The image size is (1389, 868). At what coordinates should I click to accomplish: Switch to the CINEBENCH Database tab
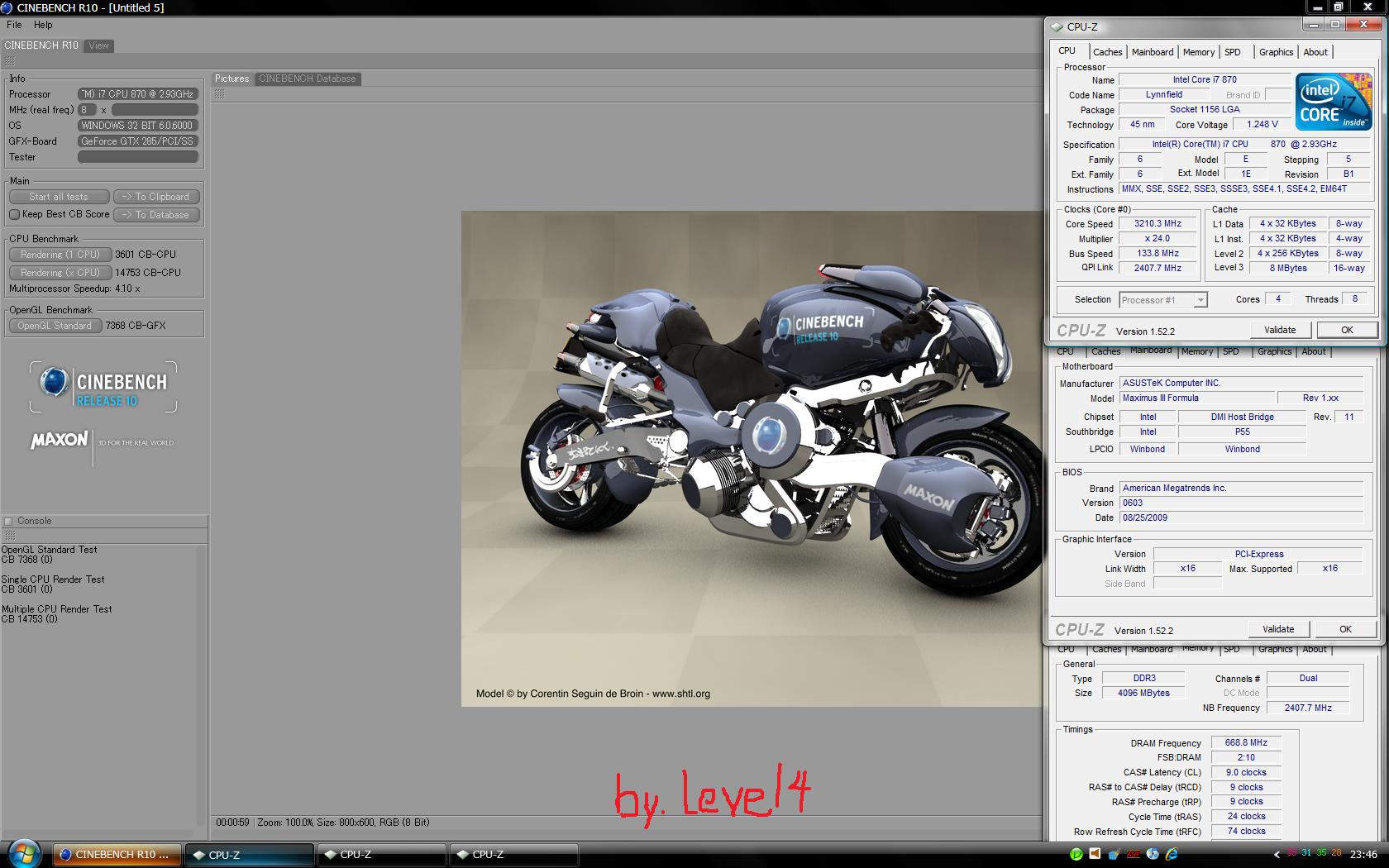[307, 79]
